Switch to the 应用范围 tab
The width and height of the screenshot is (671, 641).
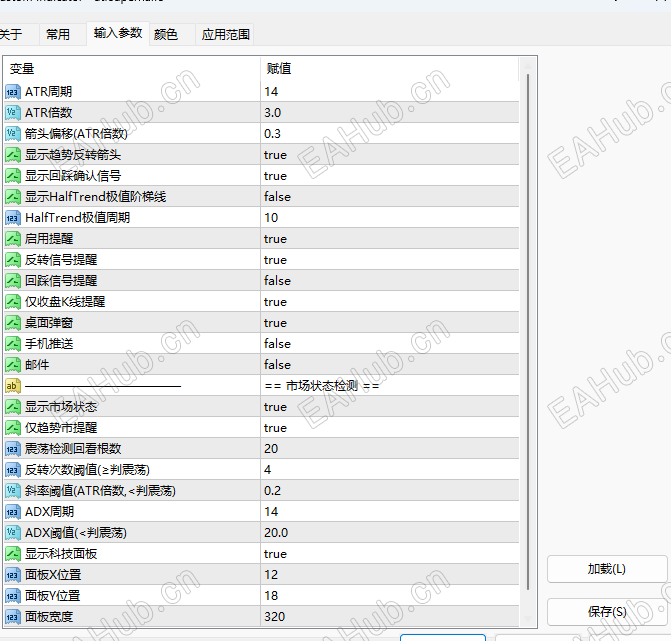click(x=226, y=34)
